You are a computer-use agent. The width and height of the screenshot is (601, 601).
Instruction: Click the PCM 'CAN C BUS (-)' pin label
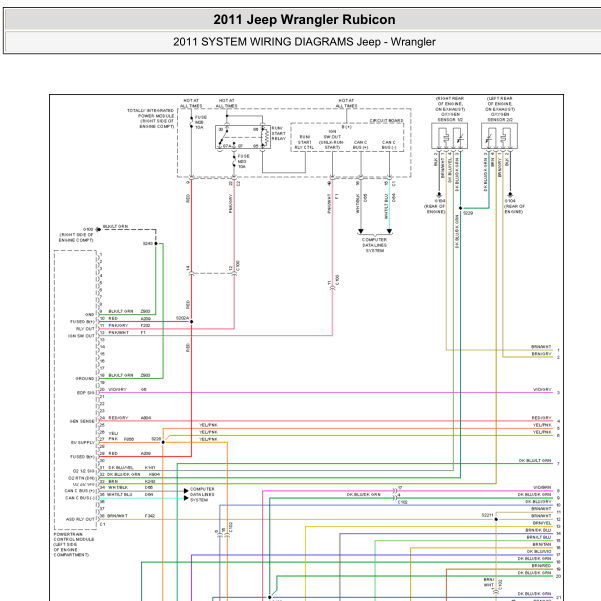[80, 498]
